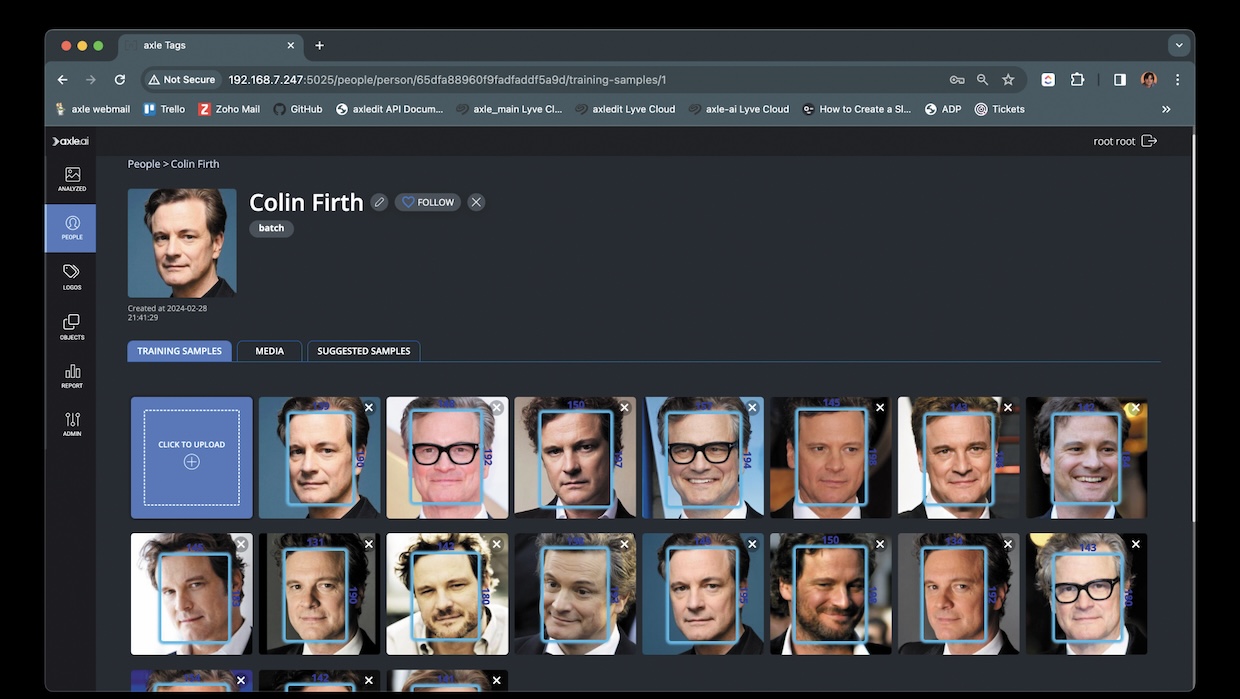Open the axledit API Docum... bookmark

pyautogui.click(x=390, y=109)
